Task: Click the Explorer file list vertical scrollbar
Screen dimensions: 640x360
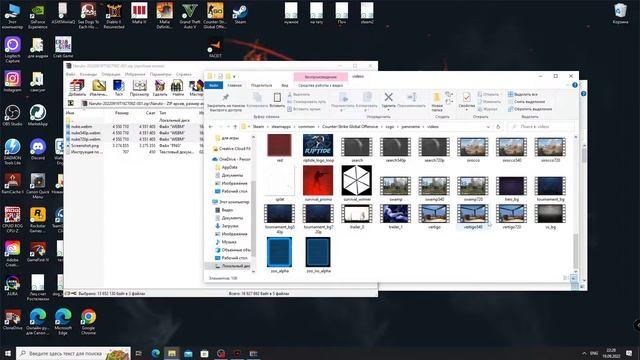Action: point(576,204)
